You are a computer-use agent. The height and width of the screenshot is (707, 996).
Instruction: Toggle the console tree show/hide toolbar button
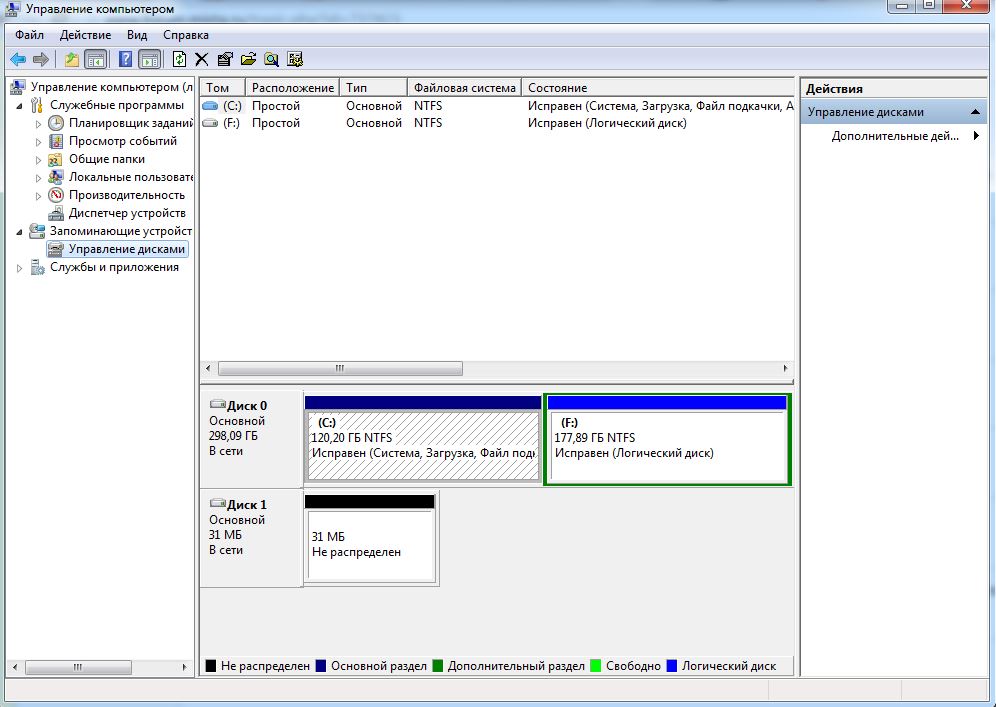(96, 60)
